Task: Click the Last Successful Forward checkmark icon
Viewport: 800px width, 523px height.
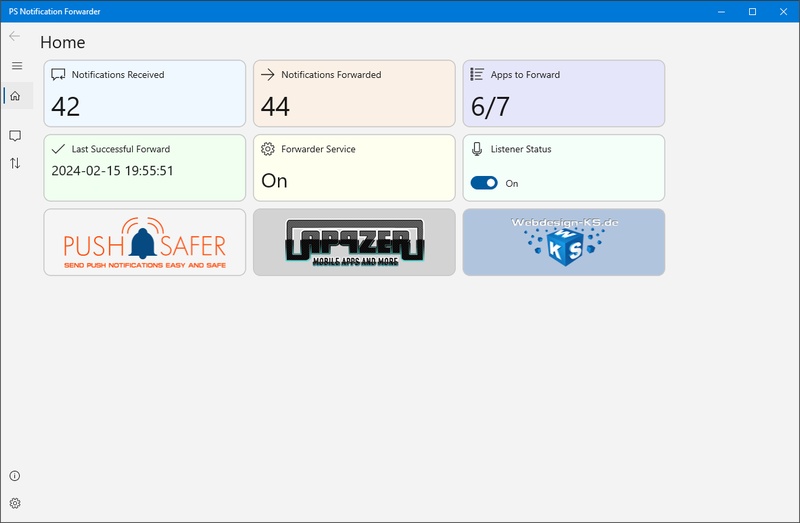Action: pos(58,149)
